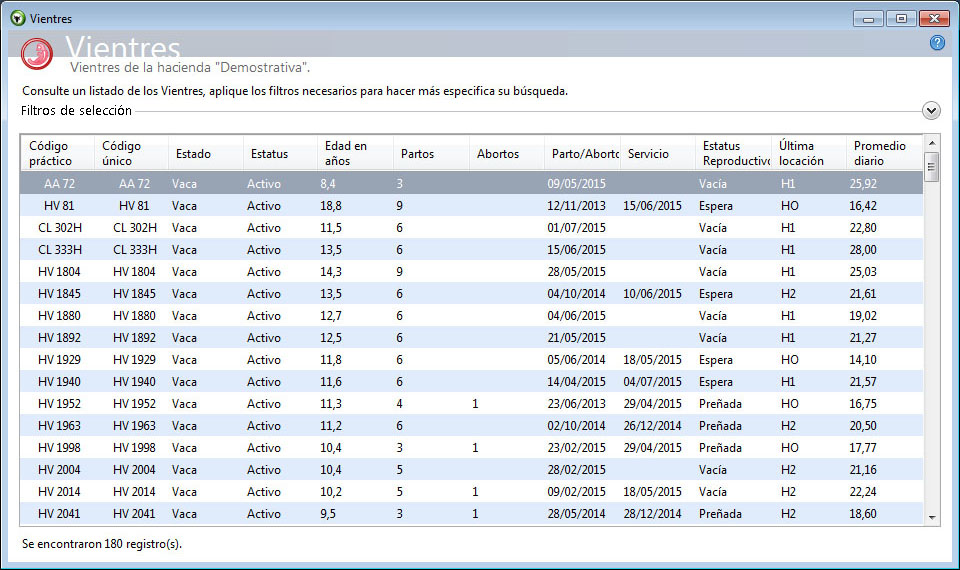960x570 pixels.
Task: Click the Vientres title bar app icon
Action: 18,18
